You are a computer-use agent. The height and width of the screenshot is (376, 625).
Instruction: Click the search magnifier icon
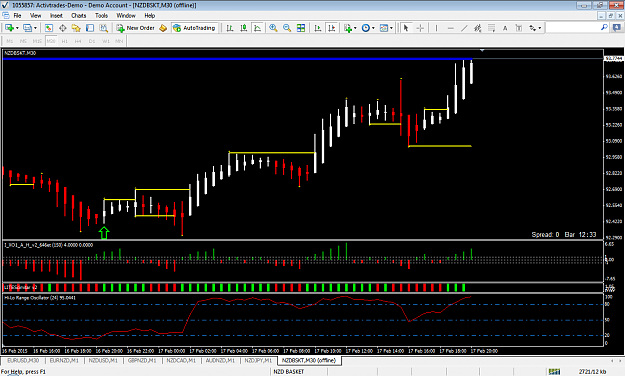604,27
